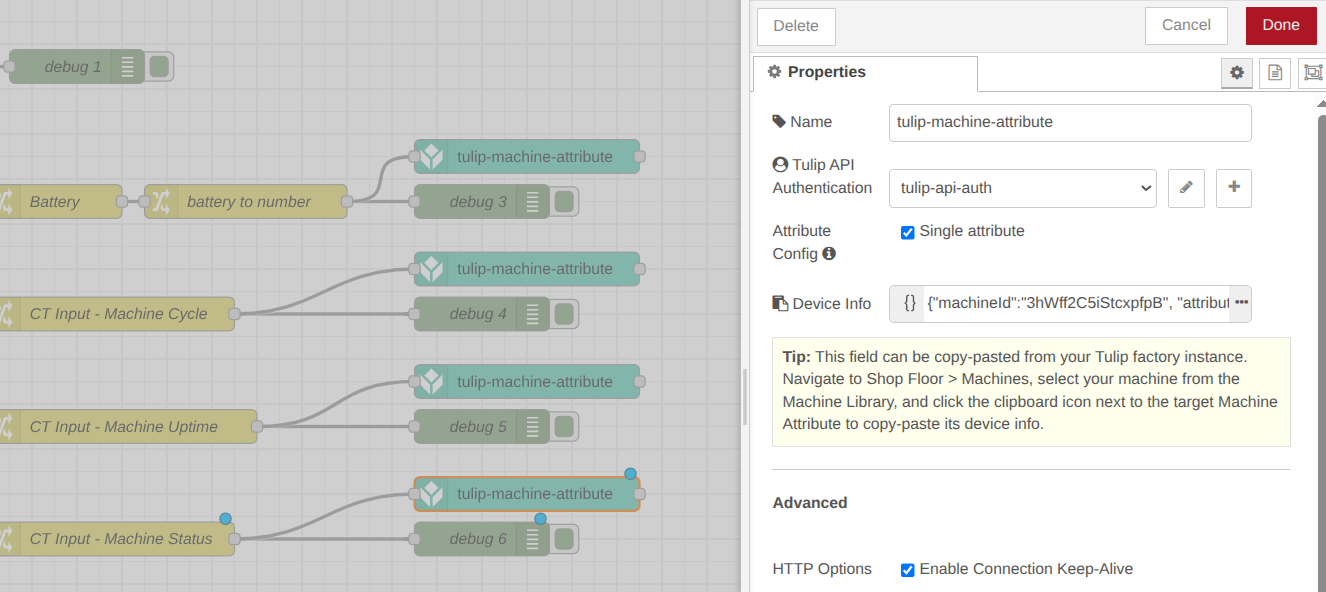Expand Device Info editor with ellipsis button

[1240, 303]
